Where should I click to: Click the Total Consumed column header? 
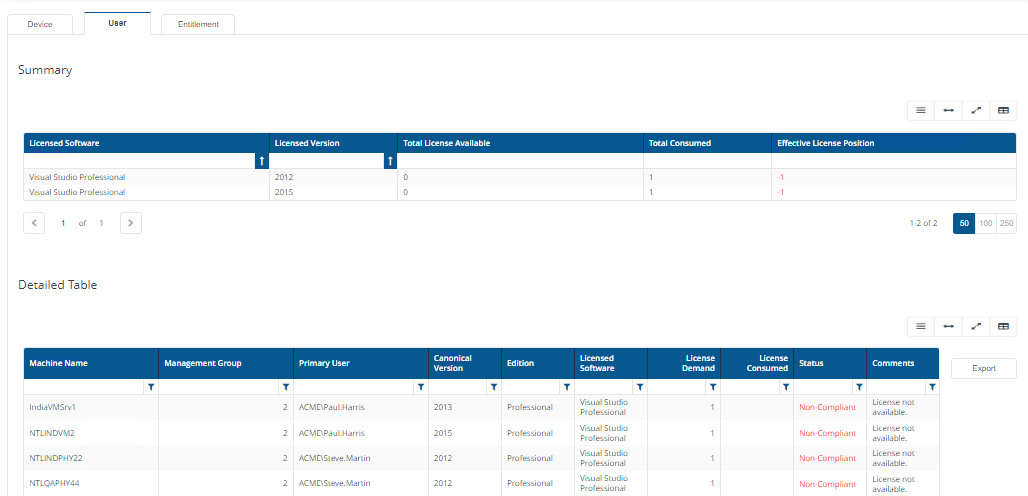pyautogui.click(x=707, y=143)
